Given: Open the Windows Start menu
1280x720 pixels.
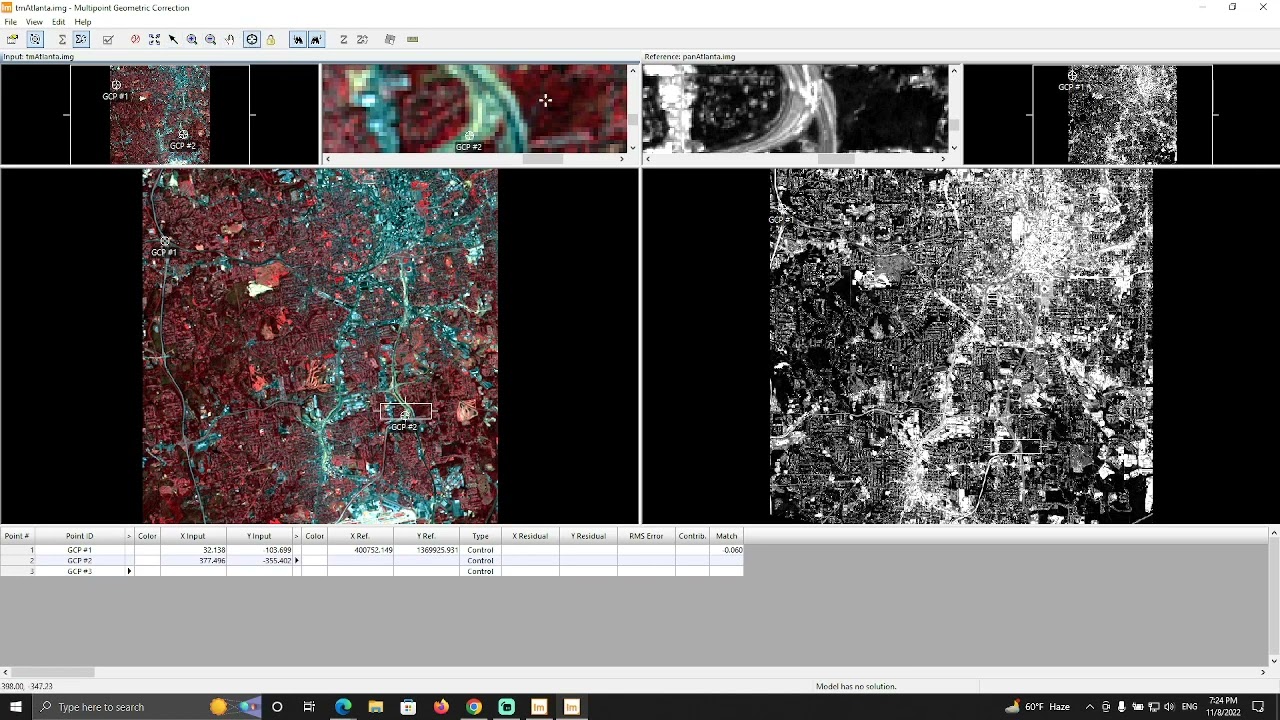Looking at the screenshot, I should [x=15, y=707].
